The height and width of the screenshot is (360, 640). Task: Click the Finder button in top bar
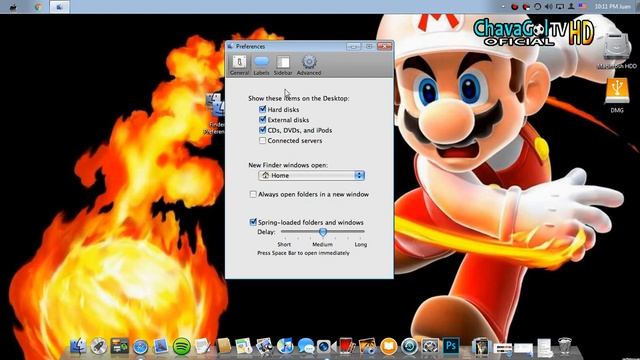point(60,7)
